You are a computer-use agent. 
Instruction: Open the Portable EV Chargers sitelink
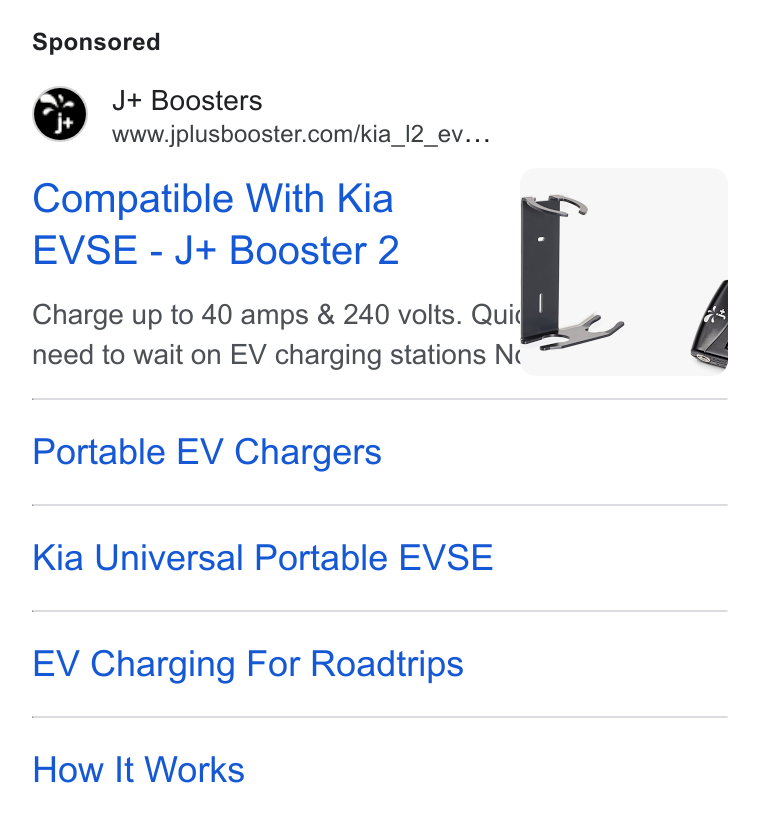click(207, 452)
